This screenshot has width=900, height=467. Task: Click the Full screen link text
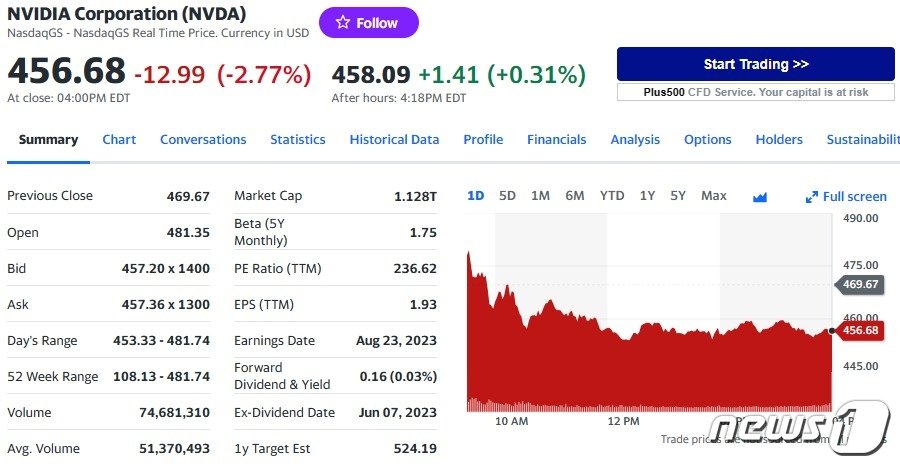[x=855, y=197]
